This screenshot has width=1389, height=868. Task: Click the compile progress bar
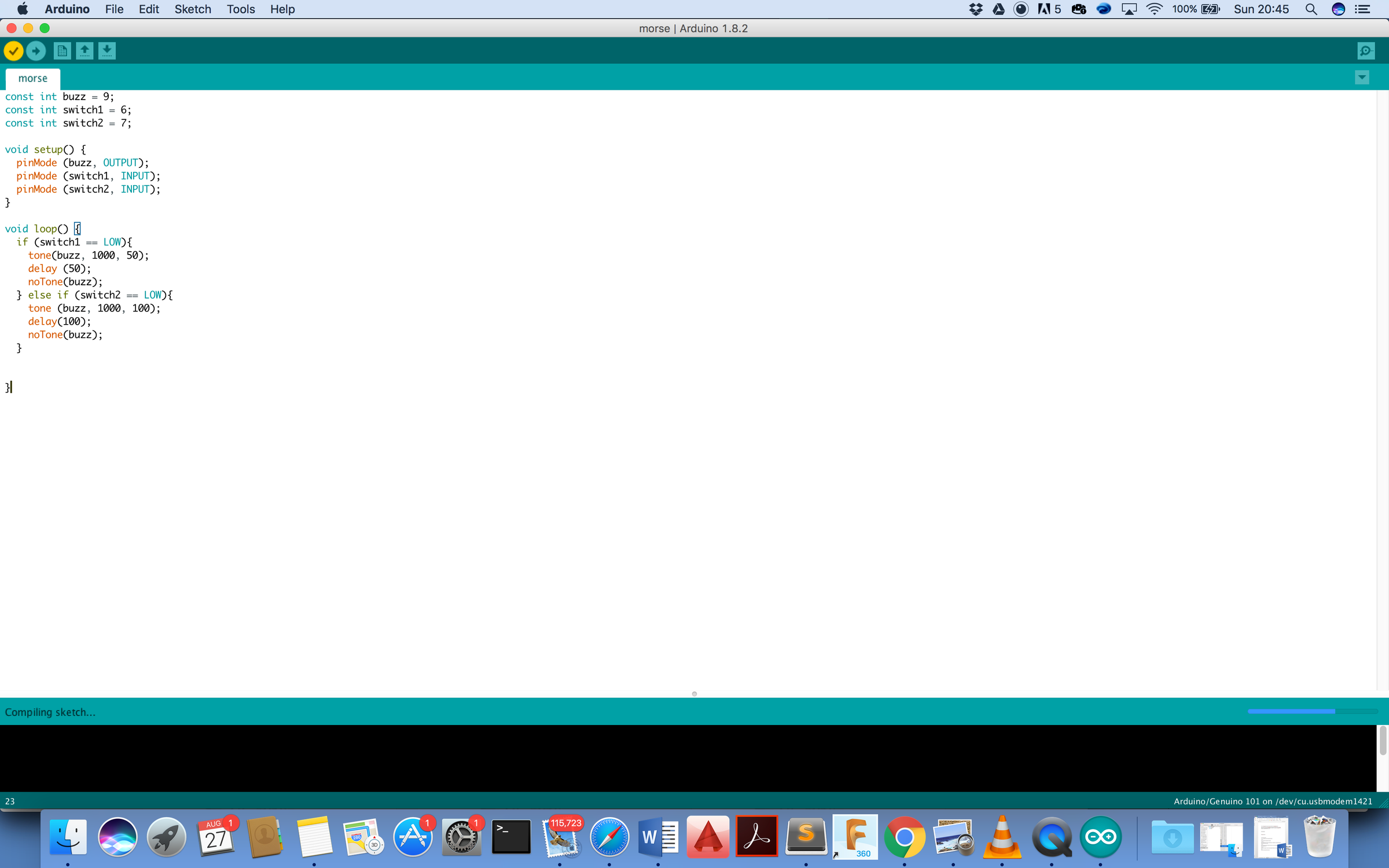[x=1311, y=711]
